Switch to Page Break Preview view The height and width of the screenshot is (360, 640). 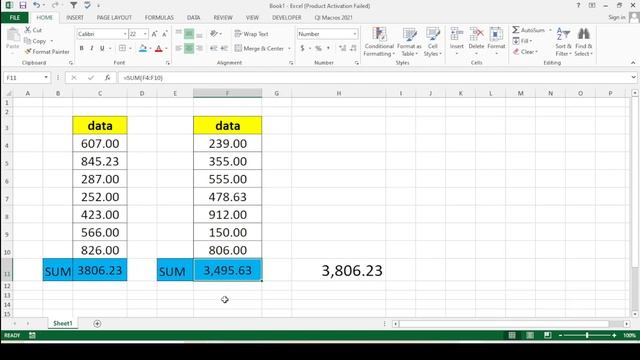pyautogui.click(x=548, y=335)
